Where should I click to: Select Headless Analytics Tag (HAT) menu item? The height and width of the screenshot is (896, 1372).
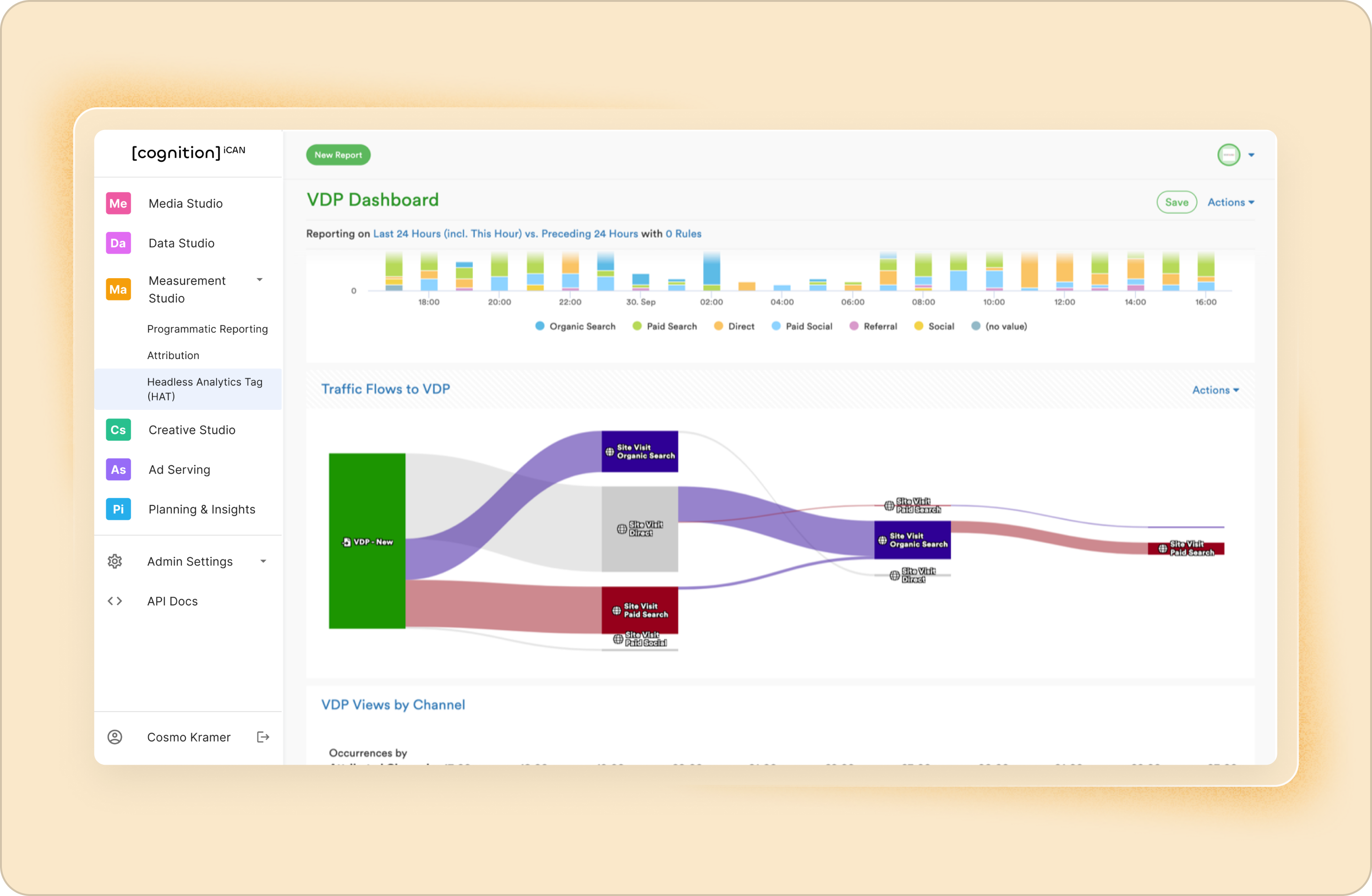(188, 389)
